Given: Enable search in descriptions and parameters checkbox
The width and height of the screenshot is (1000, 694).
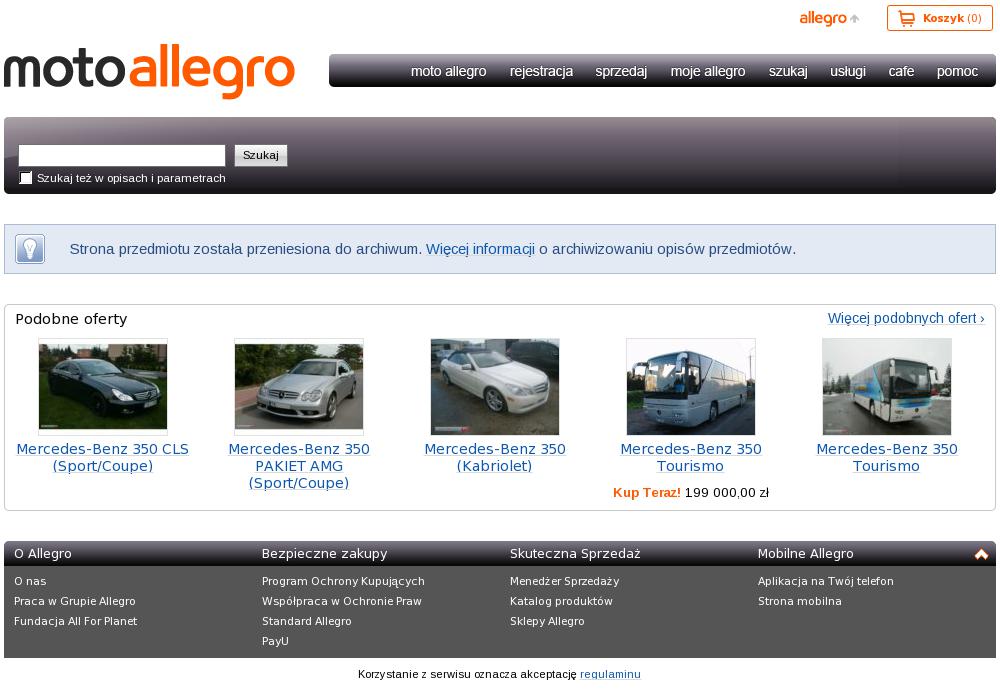Looking at the screenshot, I should (26, 178).
